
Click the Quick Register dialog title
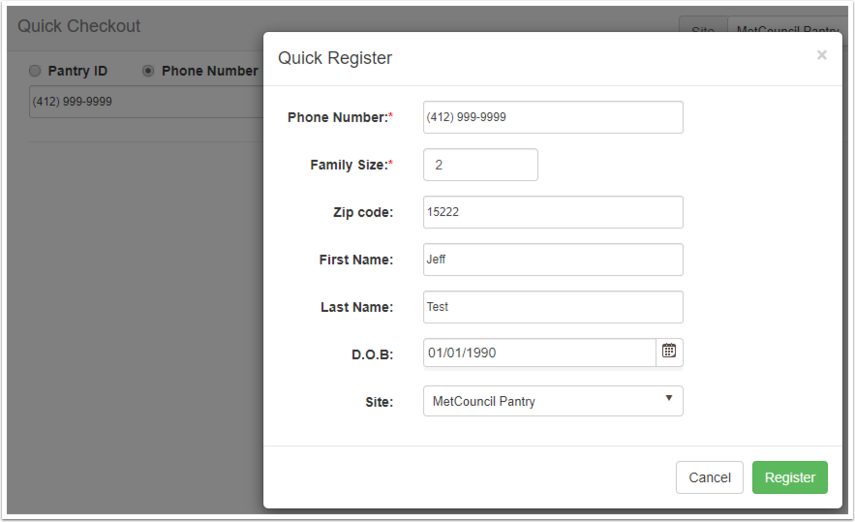pyautogui.click(x=335, y=58)
